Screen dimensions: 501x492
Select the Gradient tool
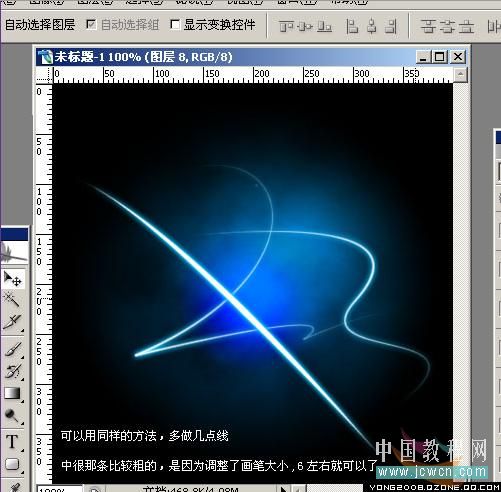pyautogui.click(x=12, y=393)
